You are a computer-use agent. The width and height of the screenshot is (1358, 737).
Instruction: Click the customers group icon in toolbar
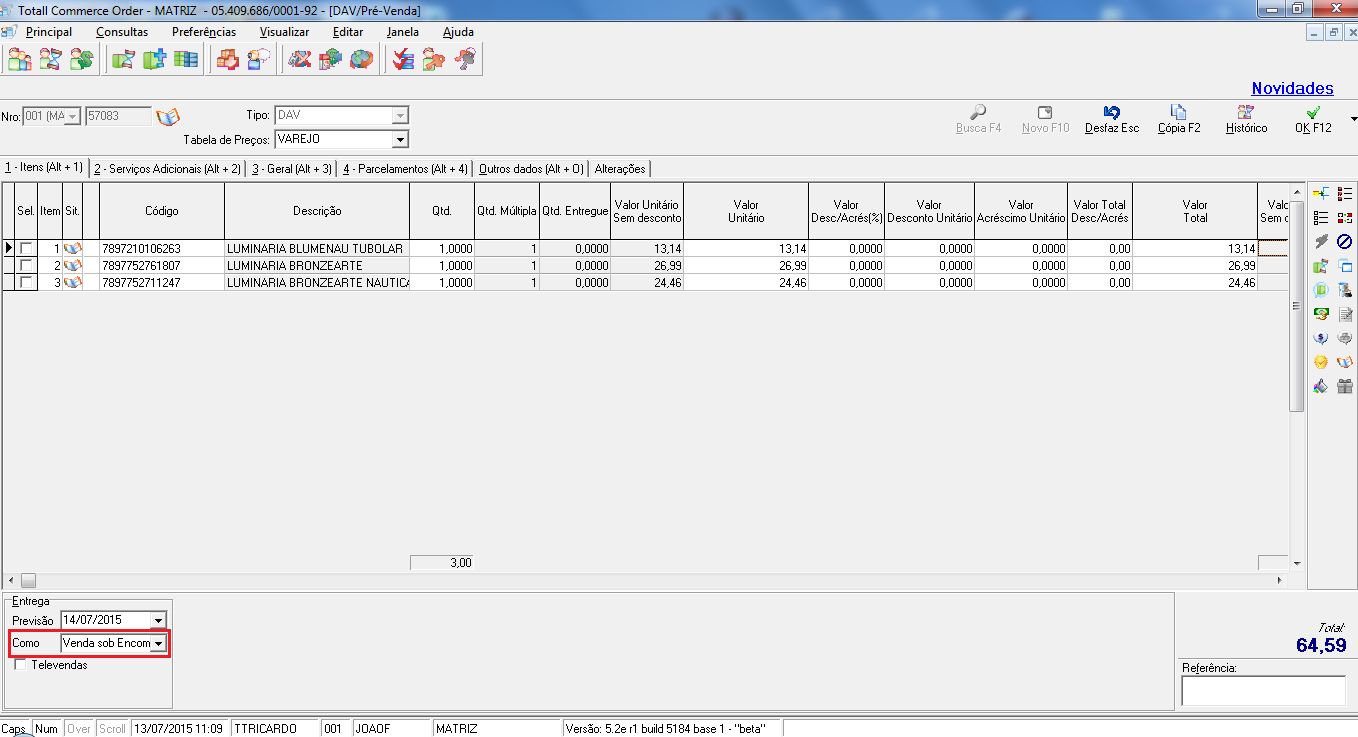pyautogui.click(x=19, y=60)
